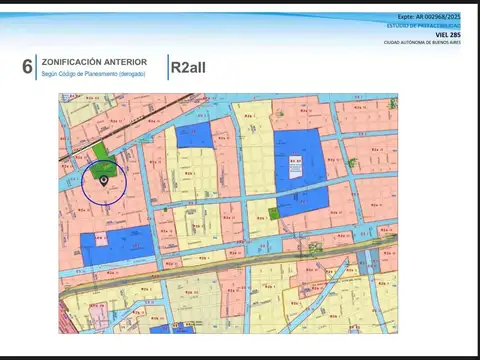Select the "ZONIFICACIÓN ANTERIOR" heading text
Screen dimensions: 480x360
click(x=94, y=62)
